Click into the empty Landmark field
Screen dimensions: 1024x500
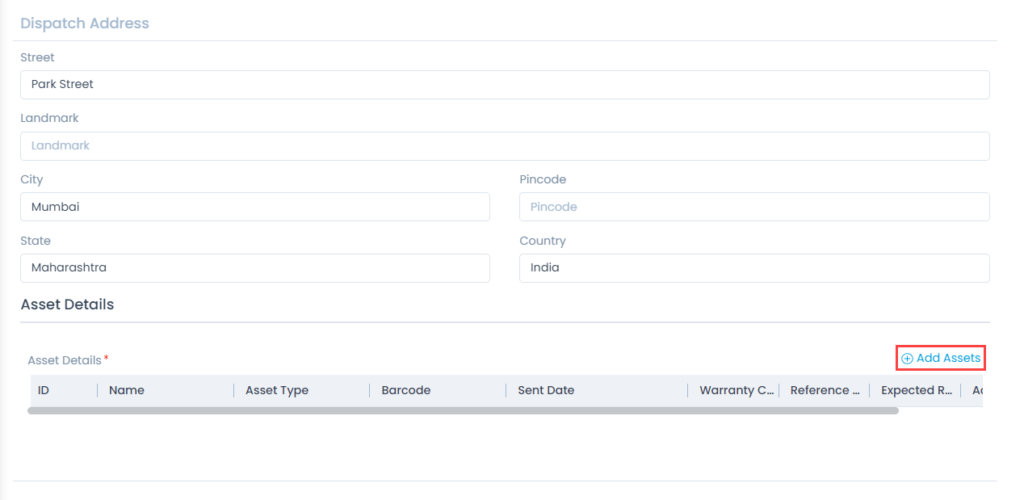pyautogui.click(x=504, y=146)
